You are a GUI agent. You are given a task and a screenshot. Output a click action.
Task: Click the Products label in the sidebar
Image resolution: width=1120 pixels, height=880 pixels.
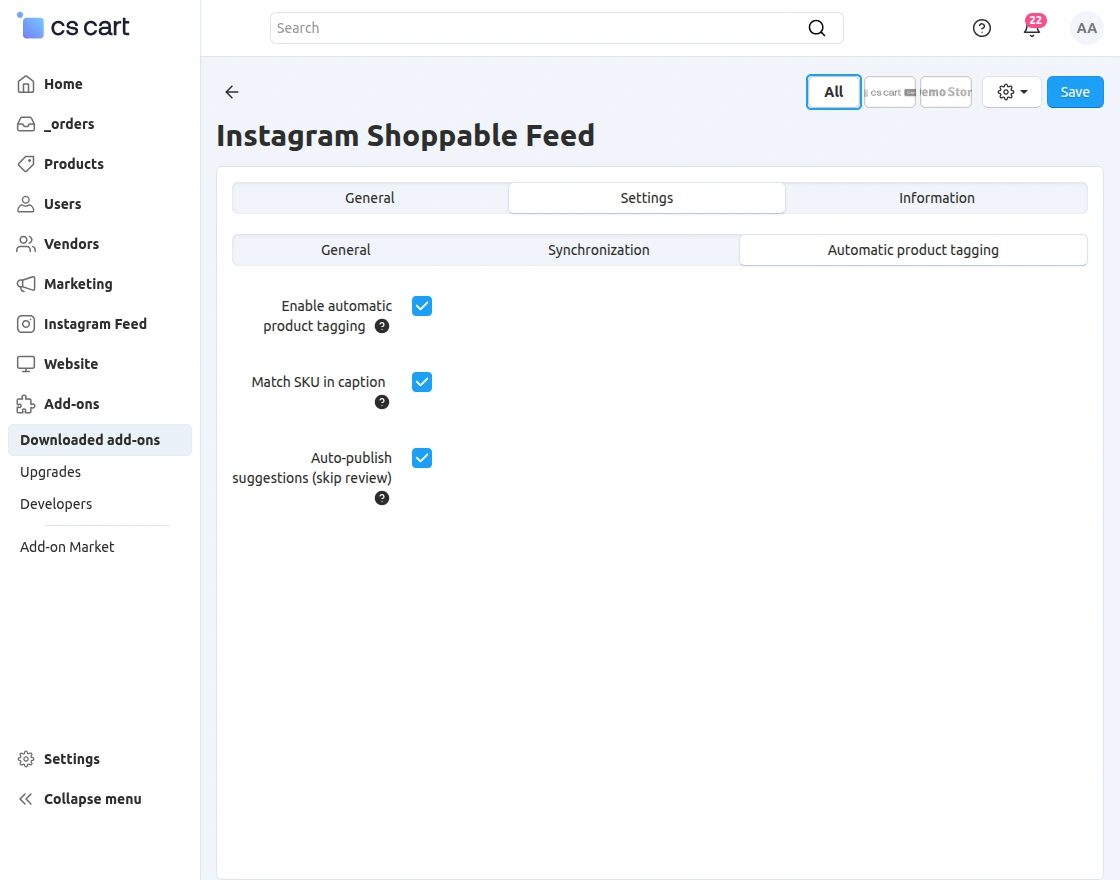74,164
